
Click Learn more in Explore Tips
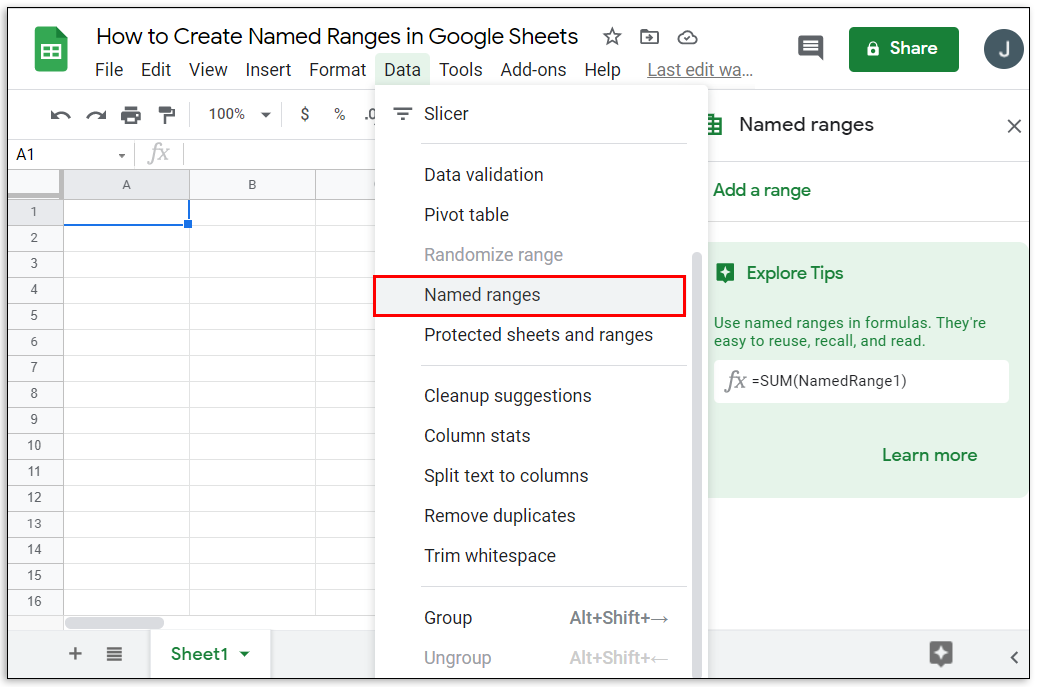(x=929, y=455)
